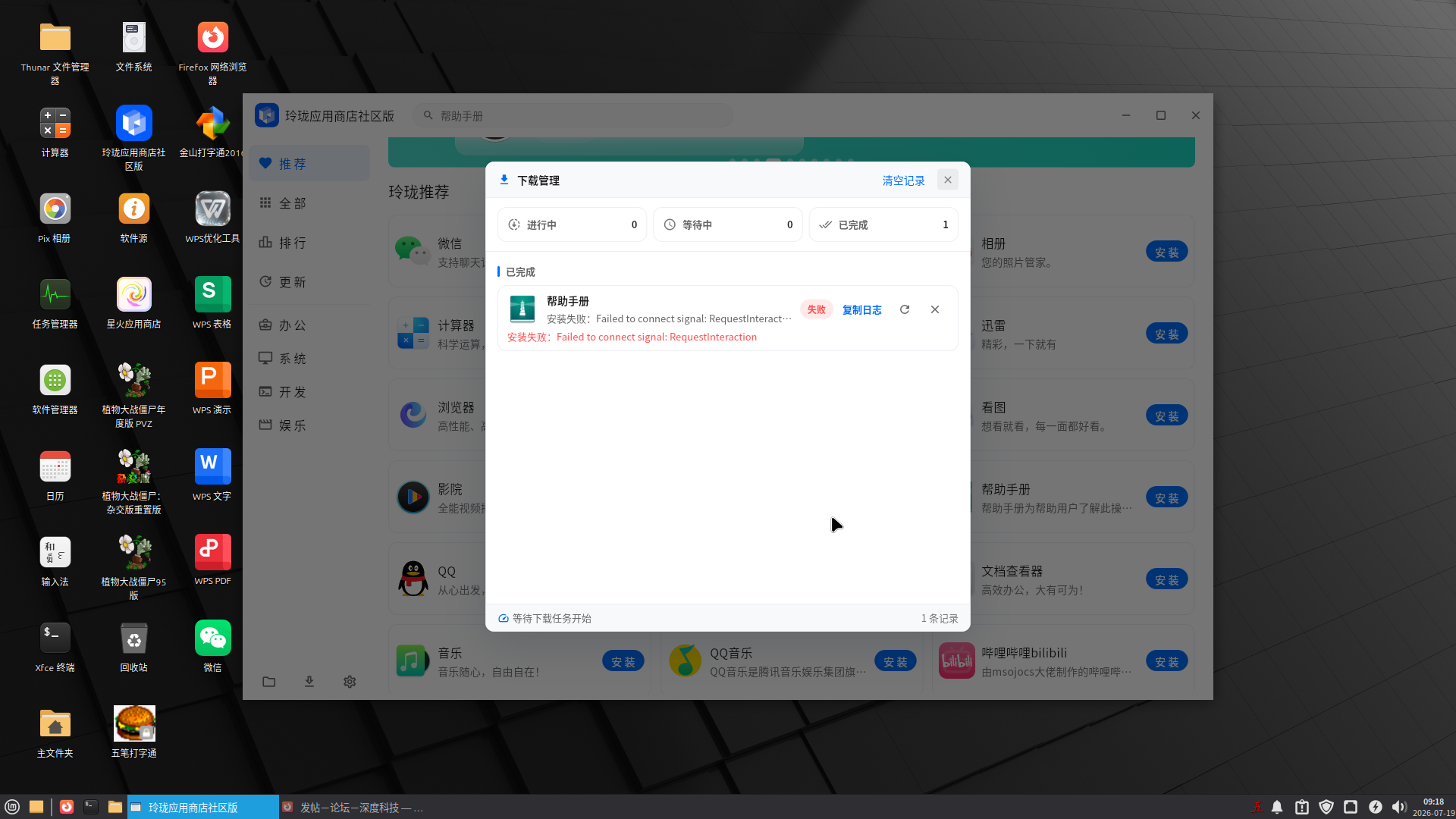Select the 等待中 status tab
This screenshot has width=1456, height=819.
click(x=727, y=224)
